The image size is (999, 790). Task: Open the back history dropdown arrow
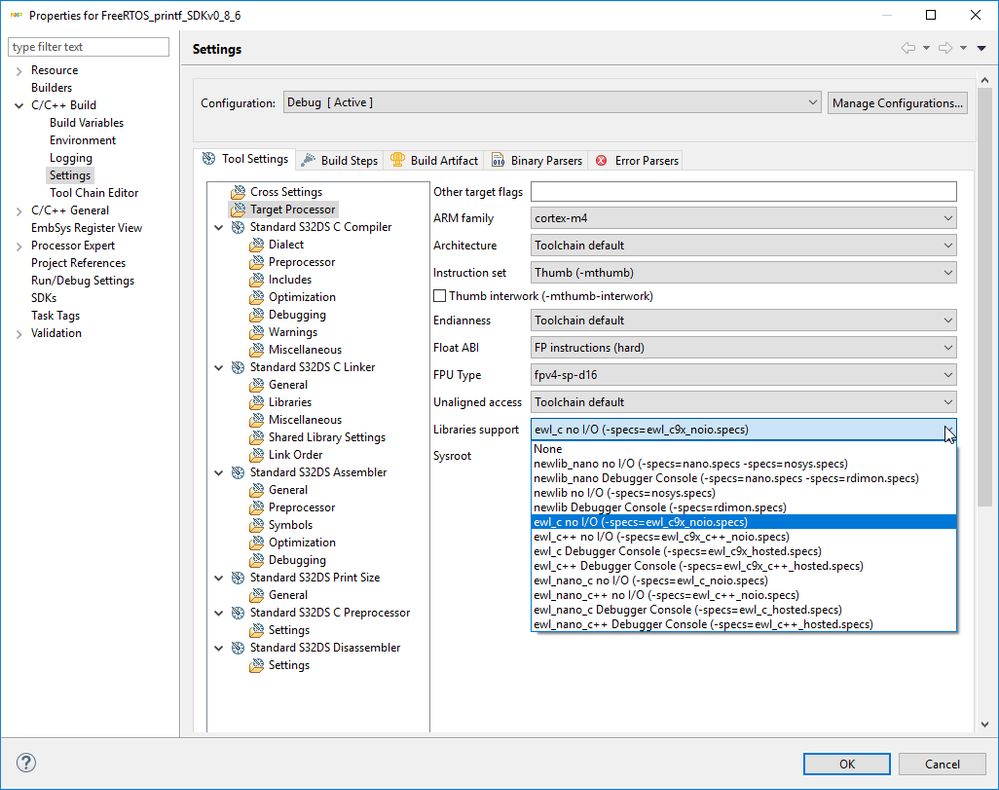click(x=926, y=48)
